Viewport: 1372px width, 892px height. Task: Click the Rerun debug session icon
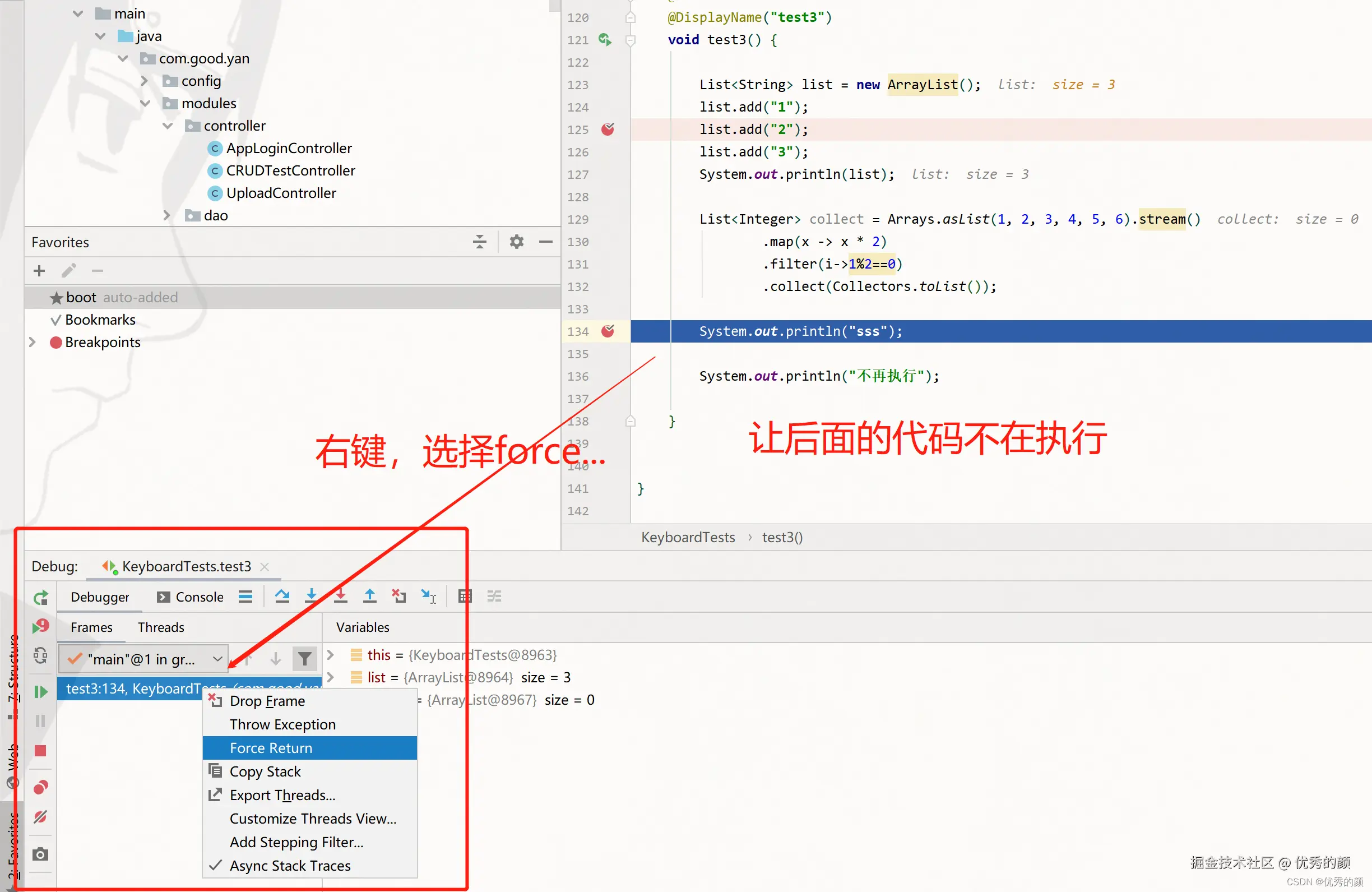(40, 598)
